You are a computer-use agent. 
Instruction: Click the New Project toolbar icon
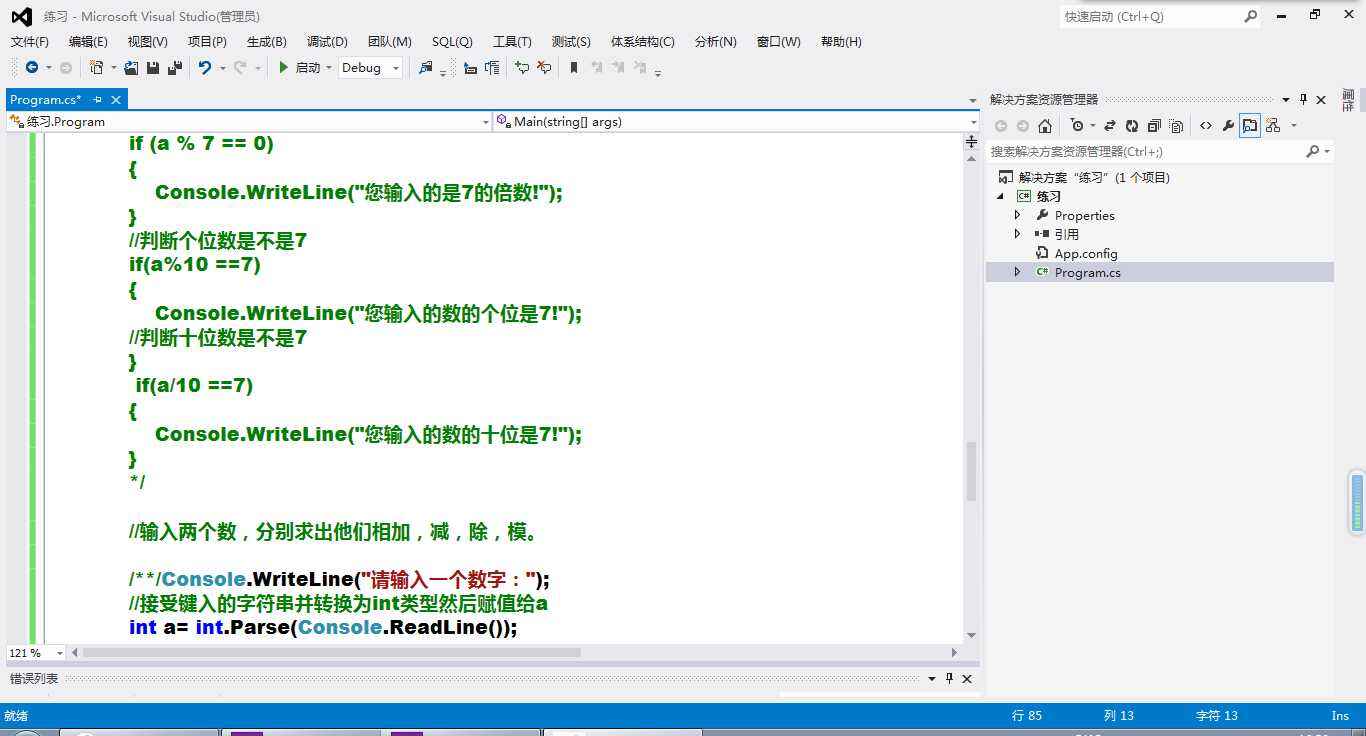click(x=97, y=68)
